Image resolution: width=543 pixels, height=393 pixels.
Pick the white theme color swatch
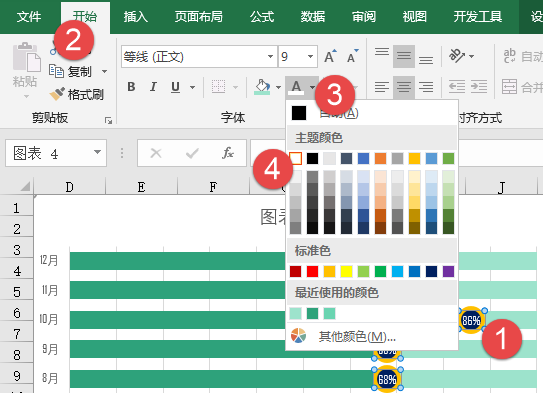(295, 159)
